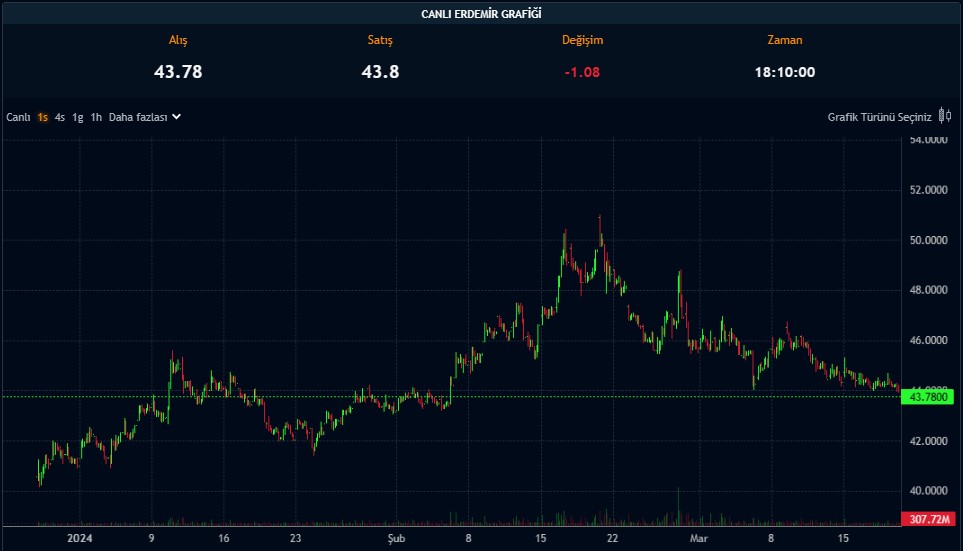Click the red 307.72M volume label
The width and height of the screenshot is (963, 551).
[x=926, y=519]
